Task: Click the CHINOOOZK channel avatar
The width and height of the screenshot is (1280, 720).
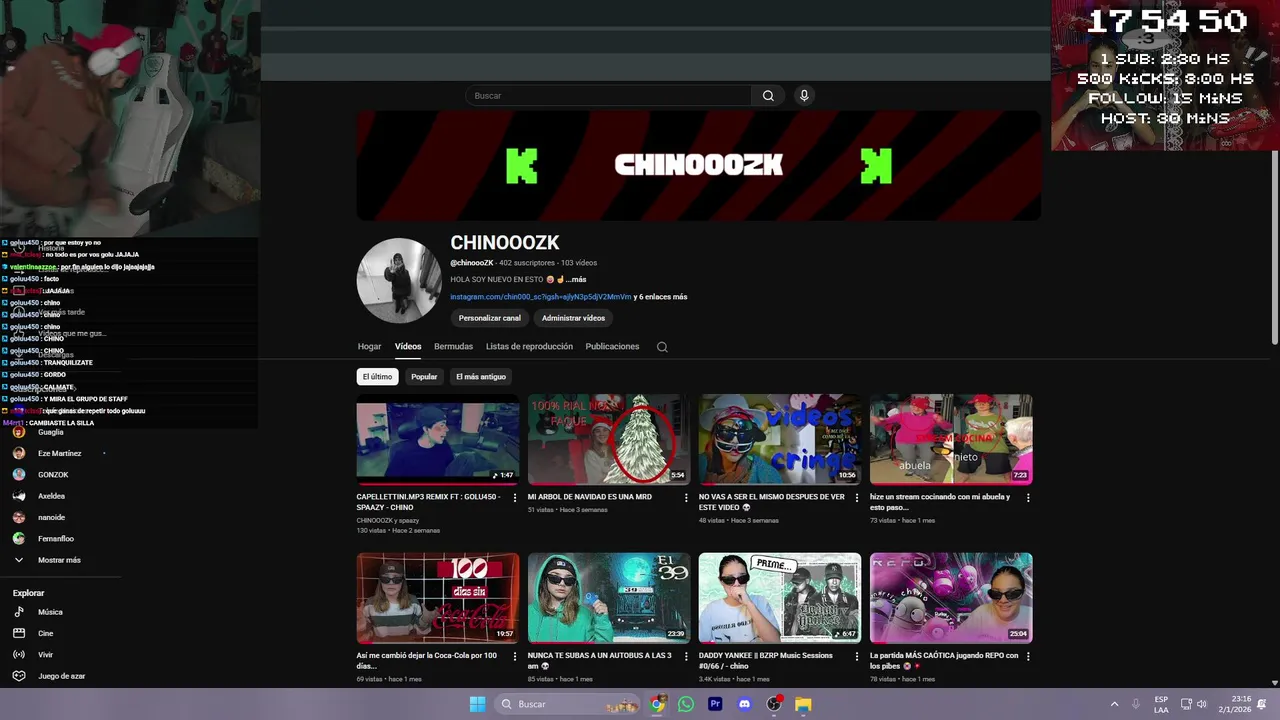Action: click(399, 281)
